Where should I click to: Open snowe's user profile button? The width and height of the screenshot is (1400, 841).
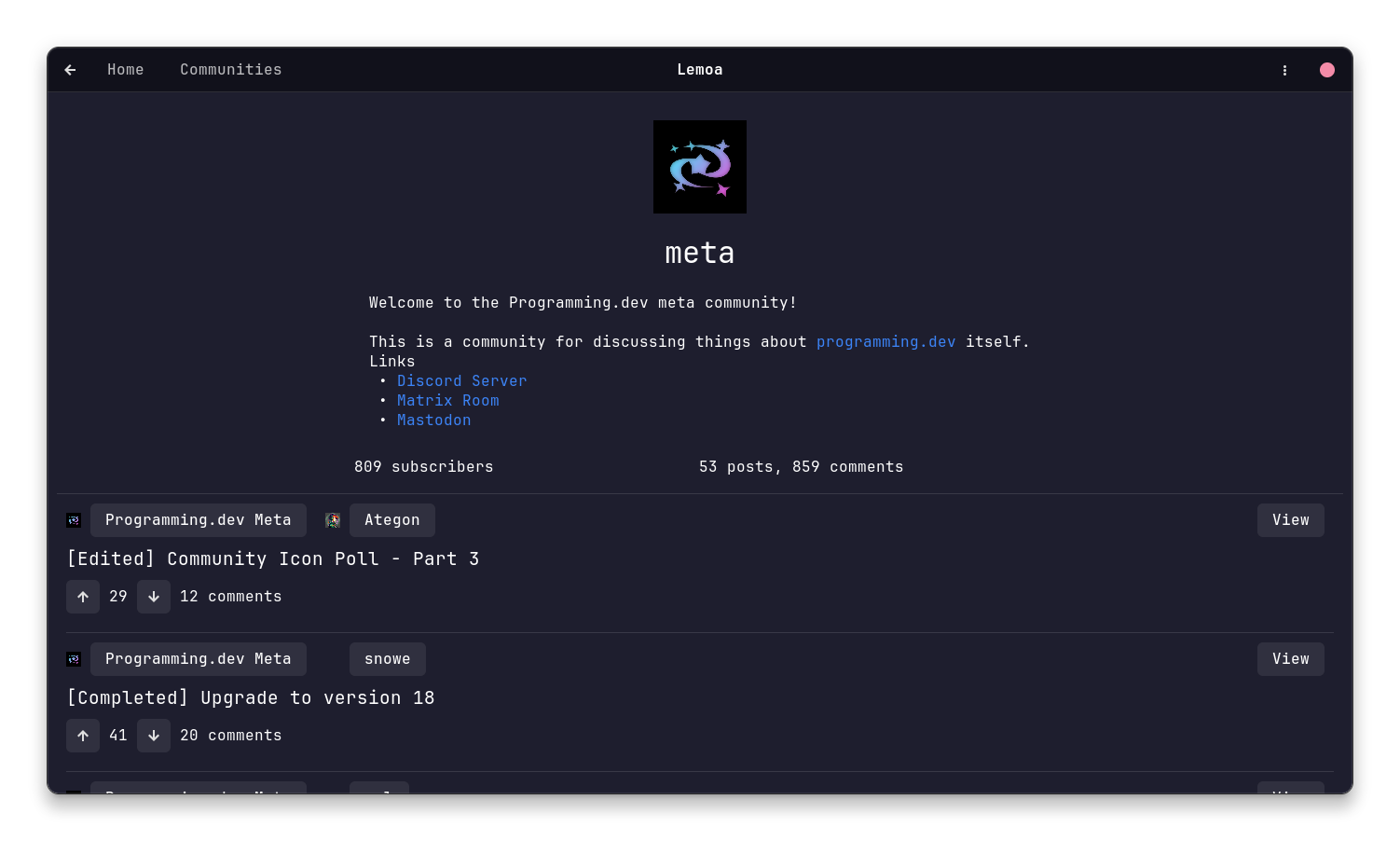point(387,659)
